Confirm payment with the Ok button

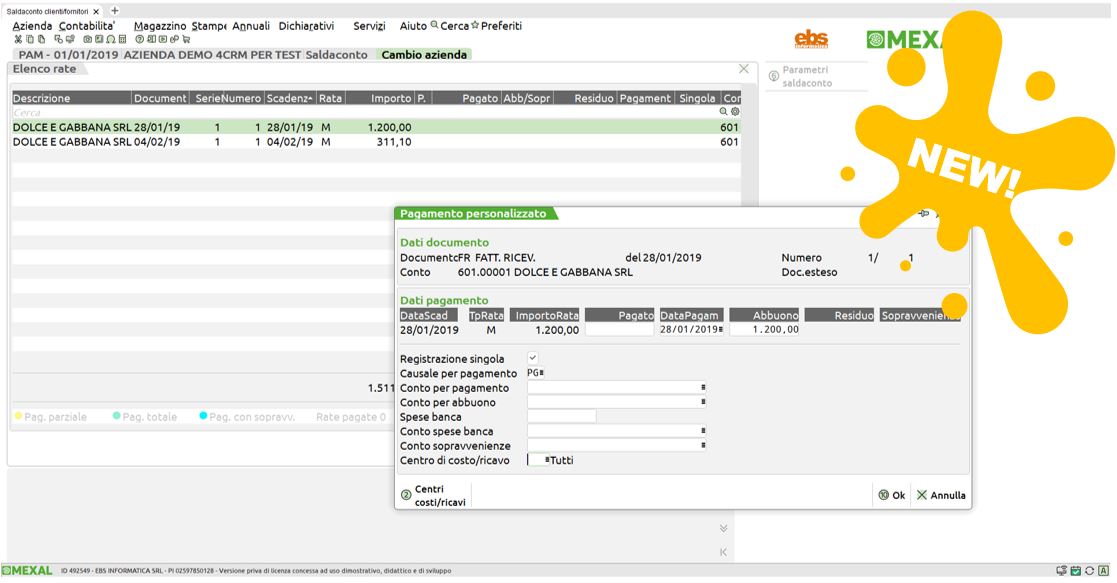click(x=891, y=495)
